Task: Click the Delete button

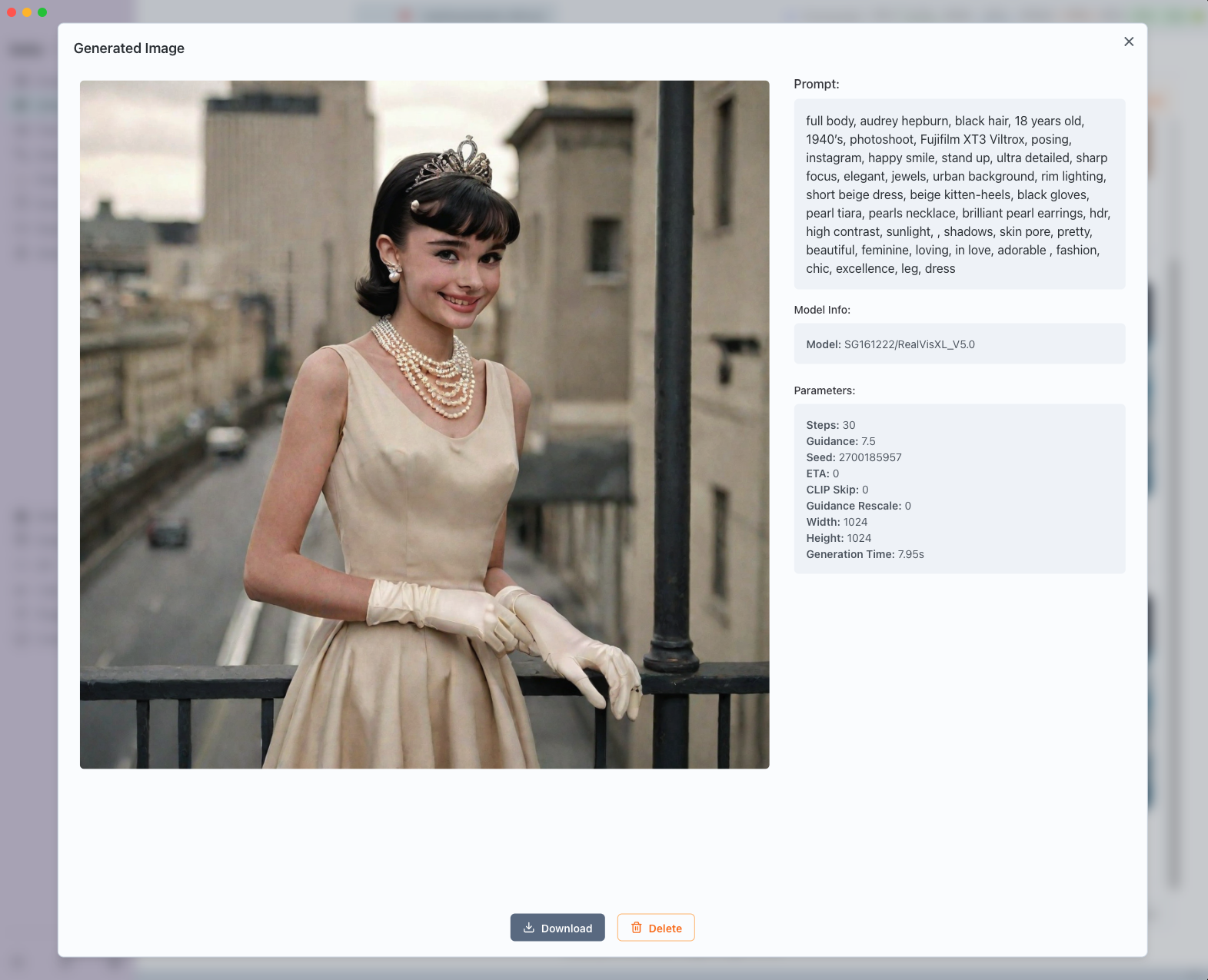Action: 656,928
